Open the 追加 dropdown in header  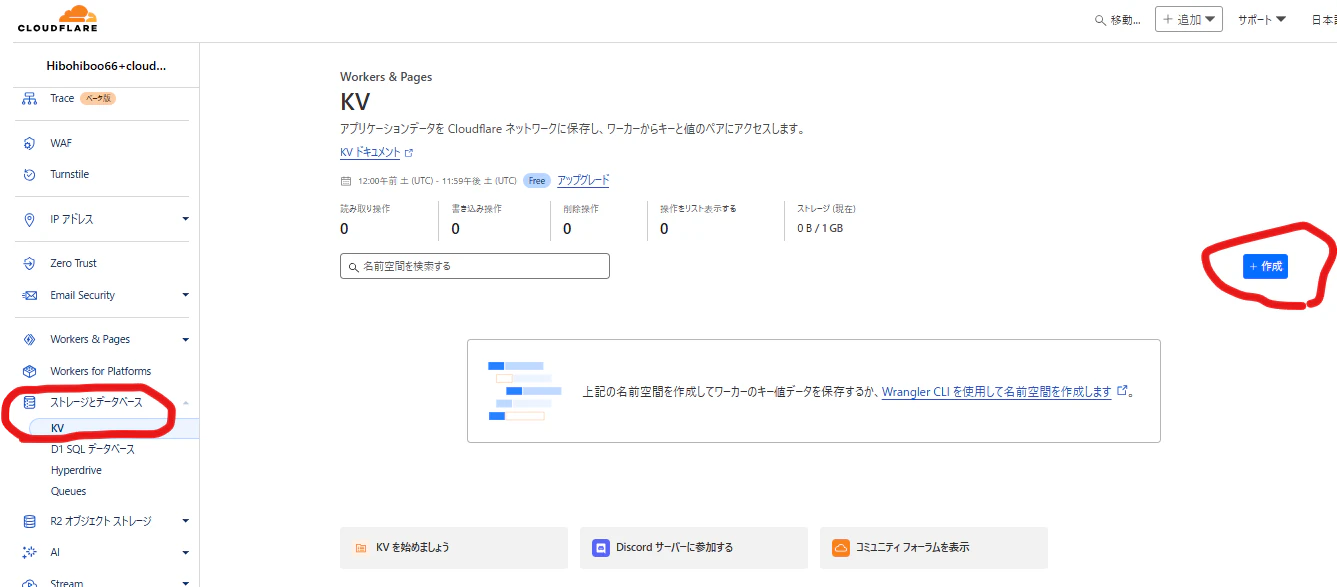coord(1189,19)
